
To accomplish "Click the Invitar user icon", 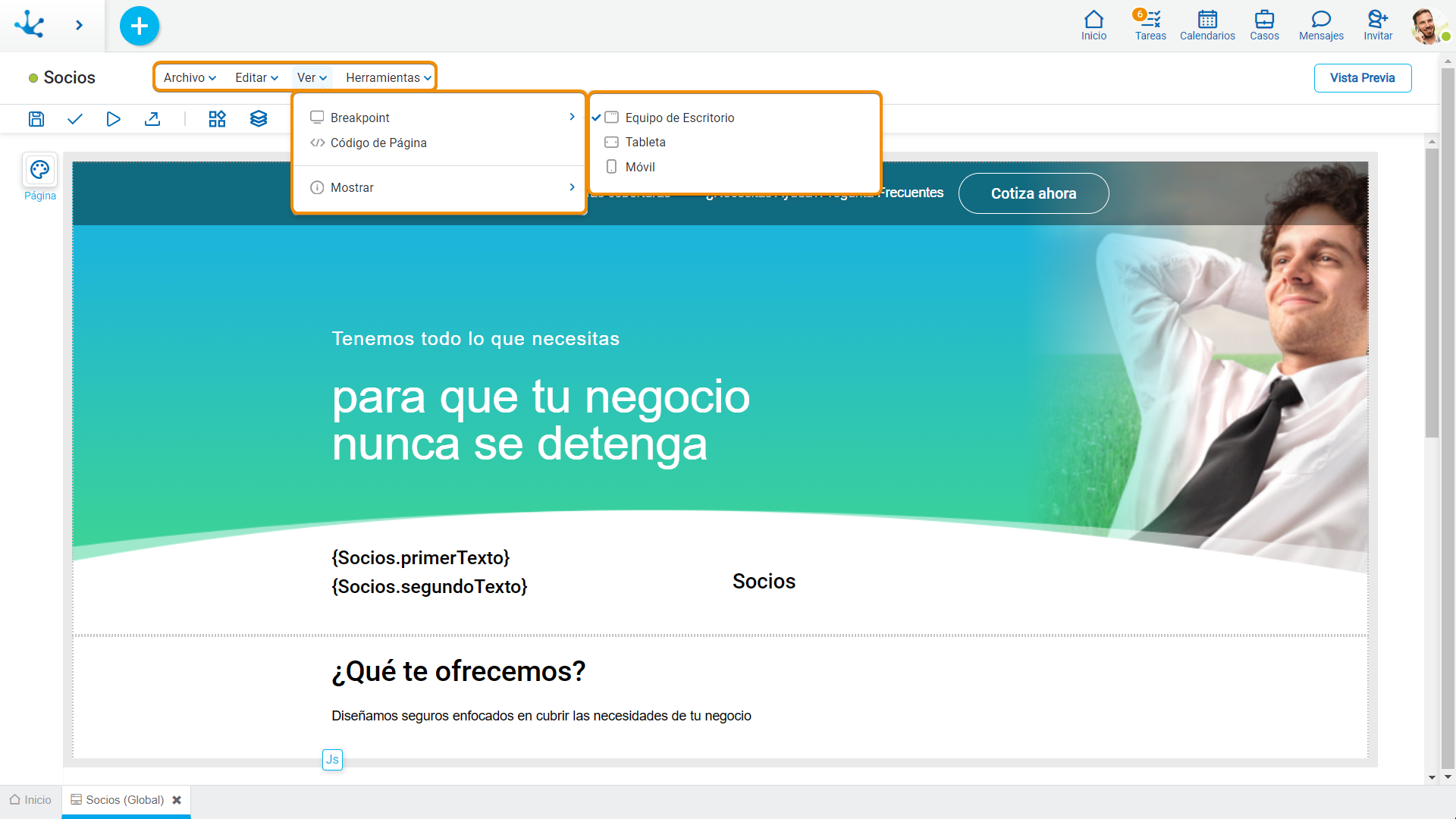I will pyautogui.click(x=1378, y=25).
